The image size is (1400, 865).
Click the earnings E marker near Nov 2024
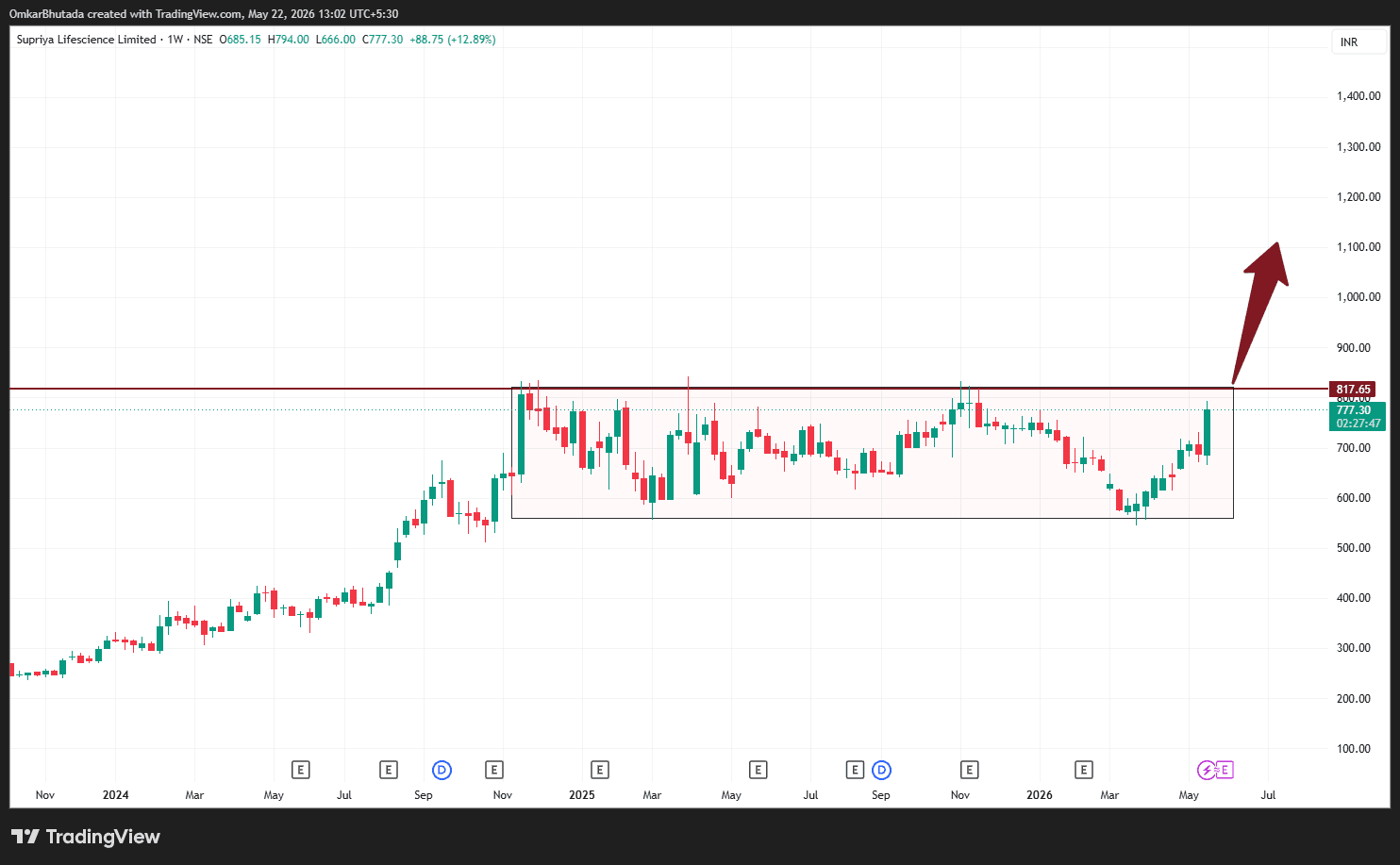[494, 771]
